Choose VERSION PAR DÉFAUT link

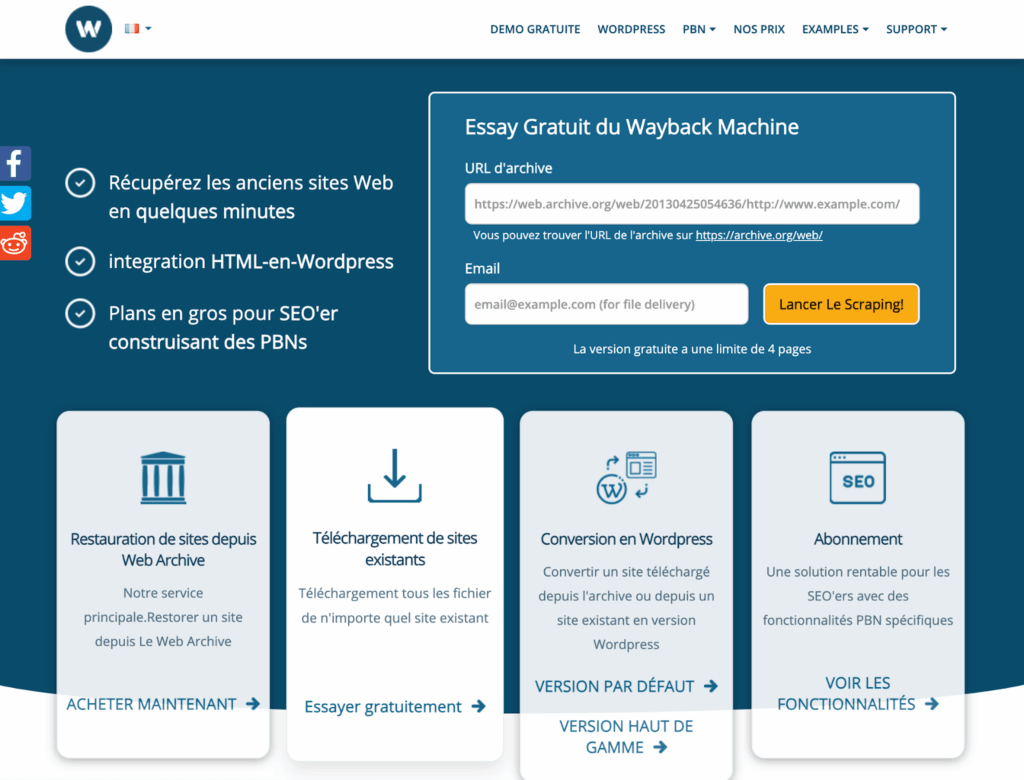pos(626,686)
